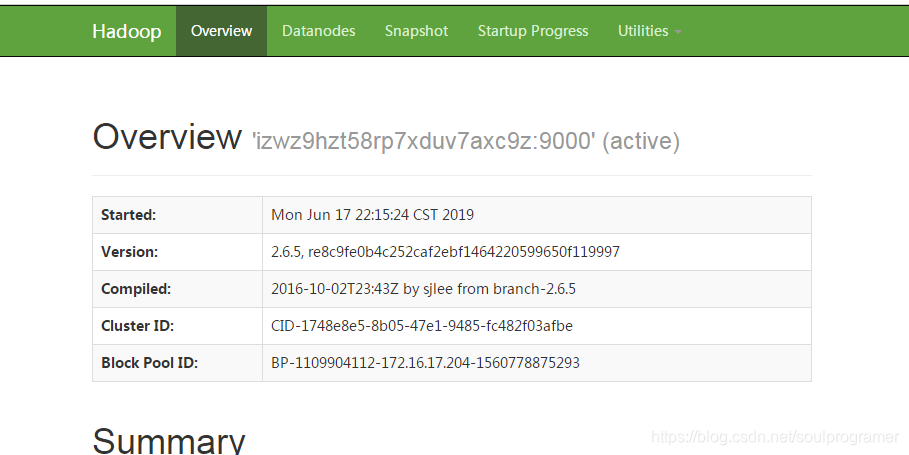The width and height of the screenshot is (909, 455).
Task: Switch to the Datanodes tab
Action: 318,31
